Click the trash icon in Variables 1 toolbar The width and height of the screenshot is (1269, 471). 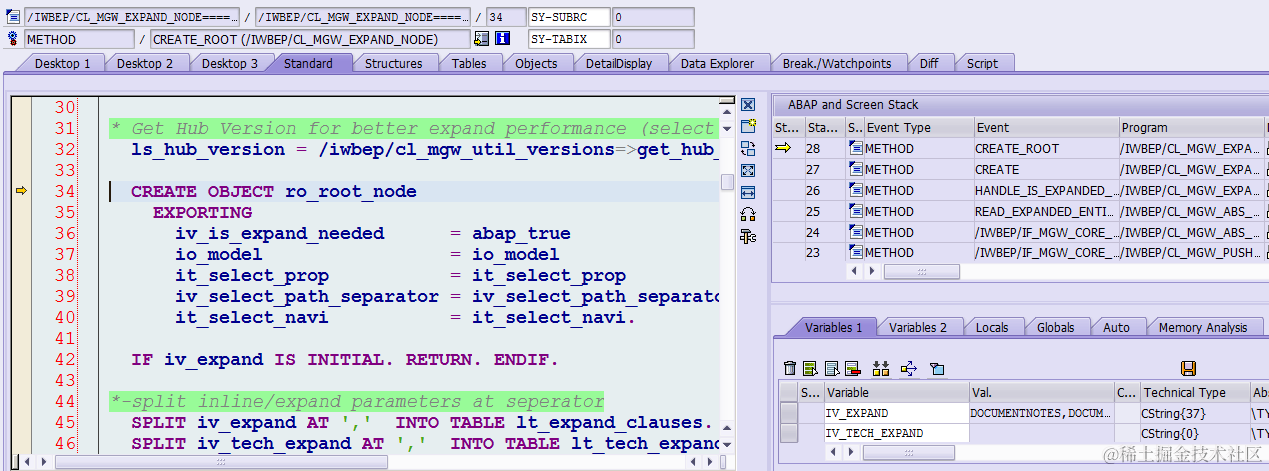[790, 369]
